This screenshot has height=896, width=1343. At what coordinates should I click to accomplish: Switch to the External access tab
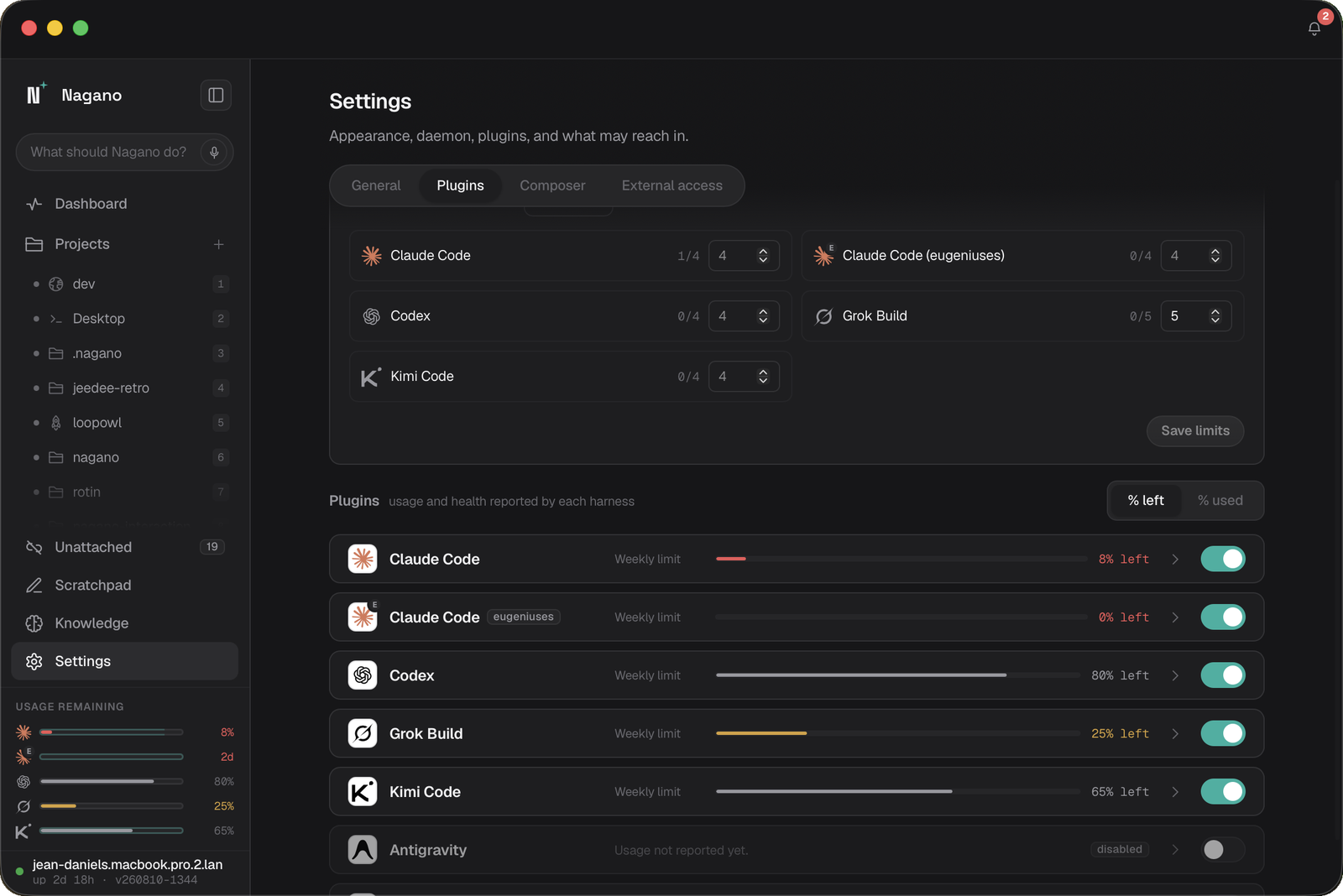coord(671,185)
